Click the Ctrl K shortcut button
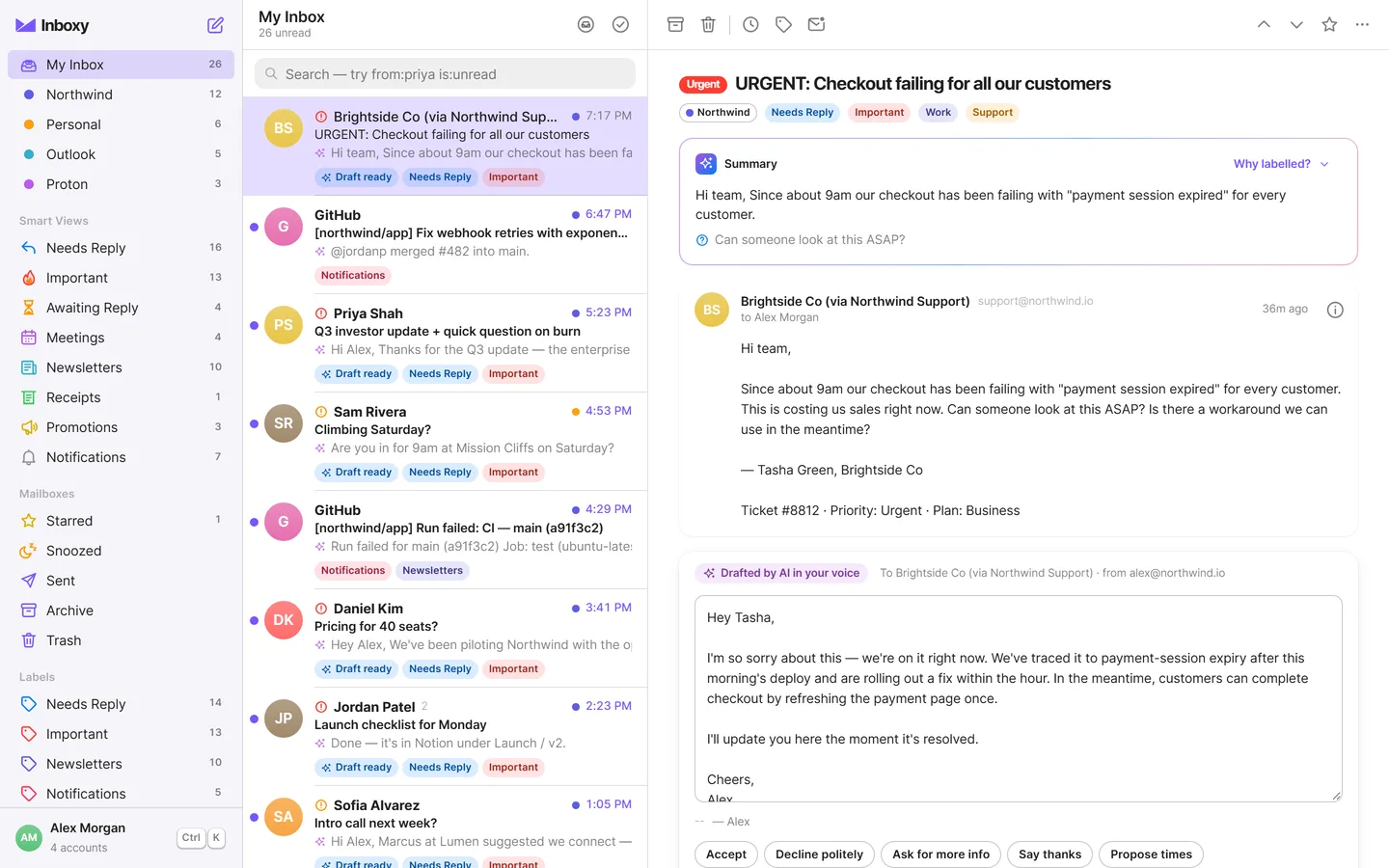 click(x=202, y=837)
